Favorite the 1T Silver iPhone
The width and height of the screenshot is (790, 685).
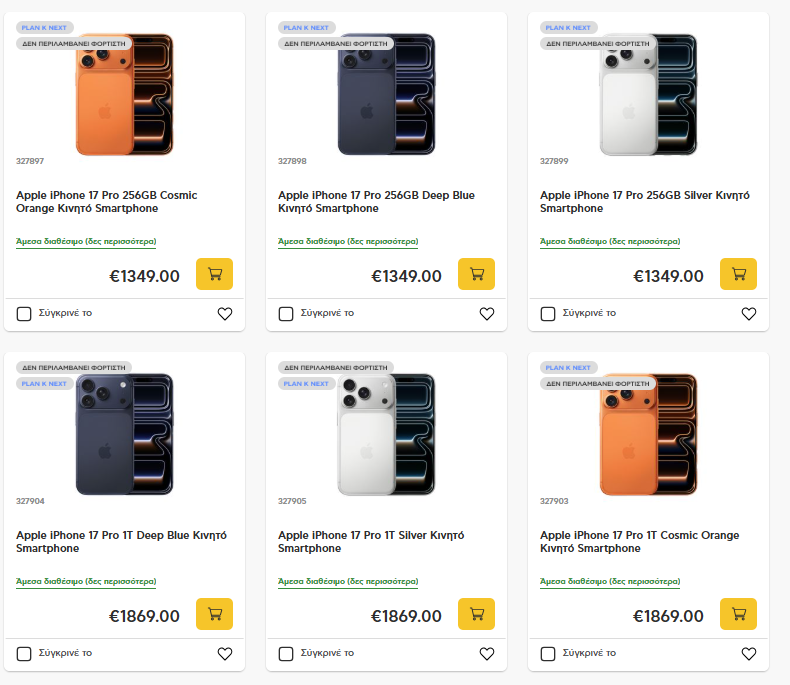pos(487,654)
